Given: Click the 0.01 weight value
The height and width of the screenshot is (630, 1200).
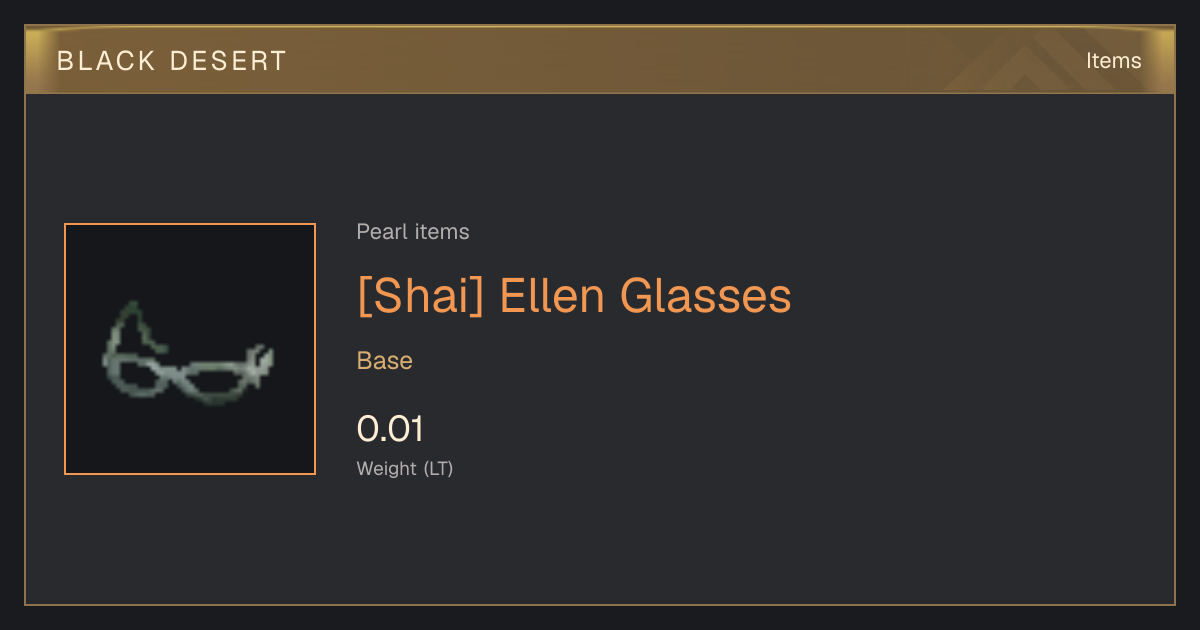Looking at the screenshot, I should point(390,429).
